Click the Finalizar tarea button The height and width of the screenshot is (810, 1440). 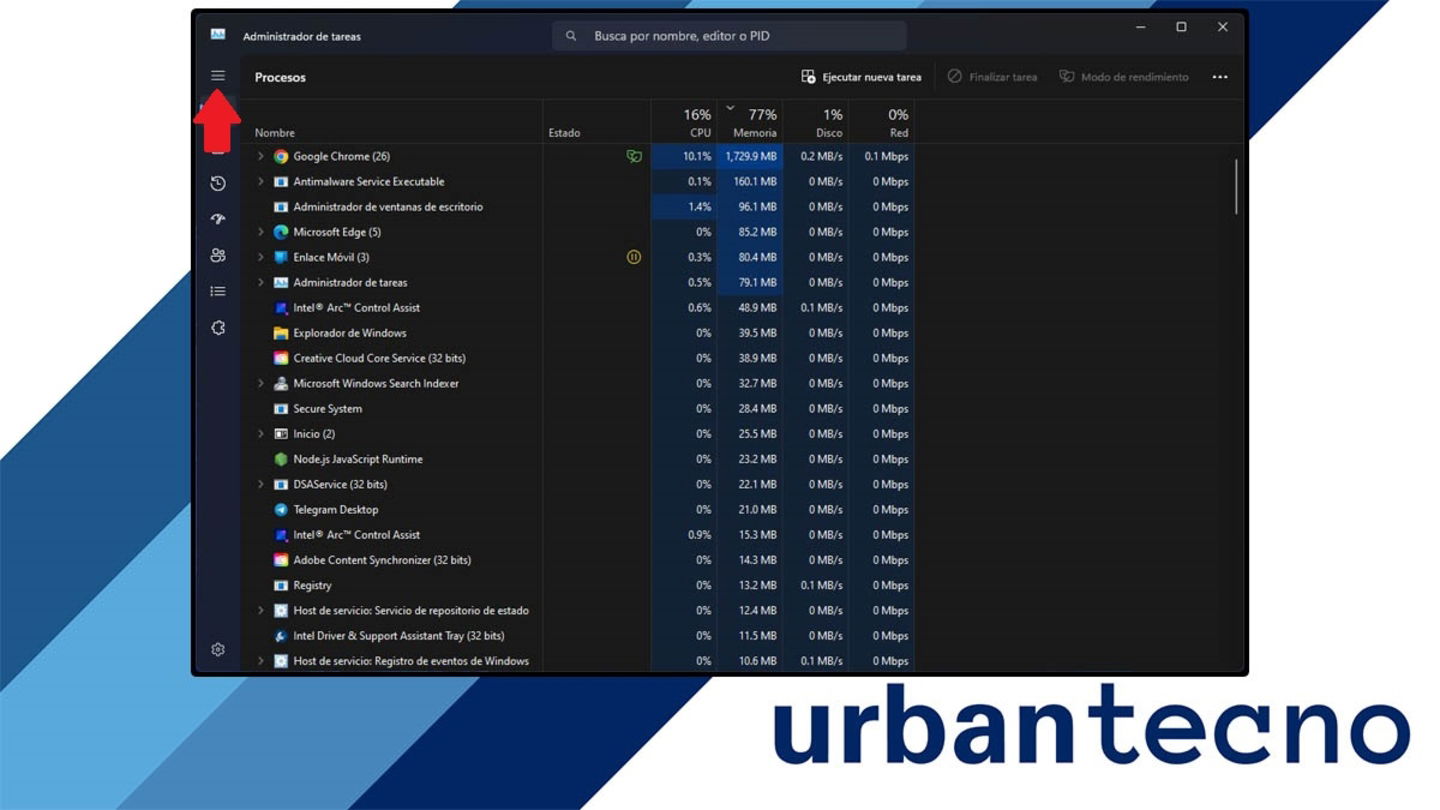click(992, 77)
